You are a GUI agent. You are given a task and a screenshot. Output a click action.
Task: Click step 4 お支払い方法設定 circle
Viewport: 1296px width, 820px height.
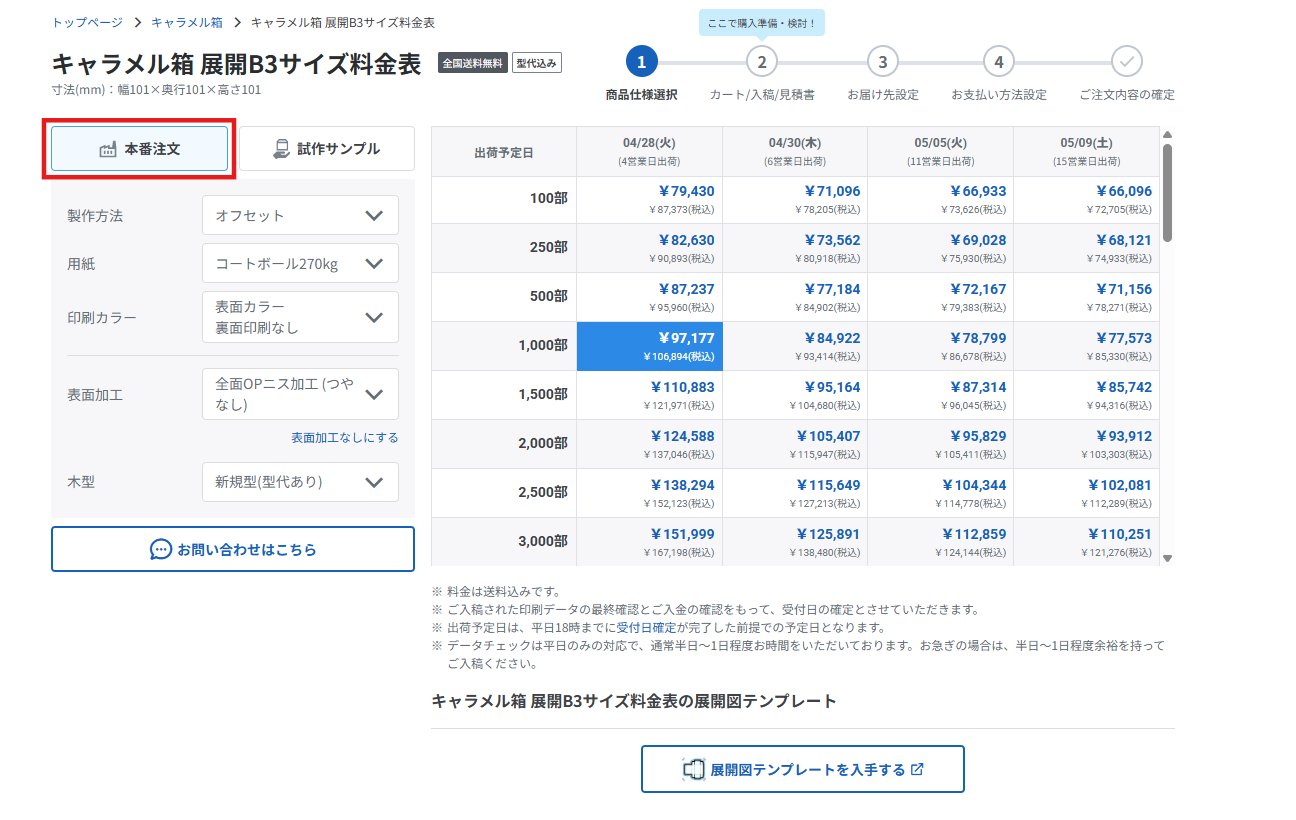coord(998,62)
